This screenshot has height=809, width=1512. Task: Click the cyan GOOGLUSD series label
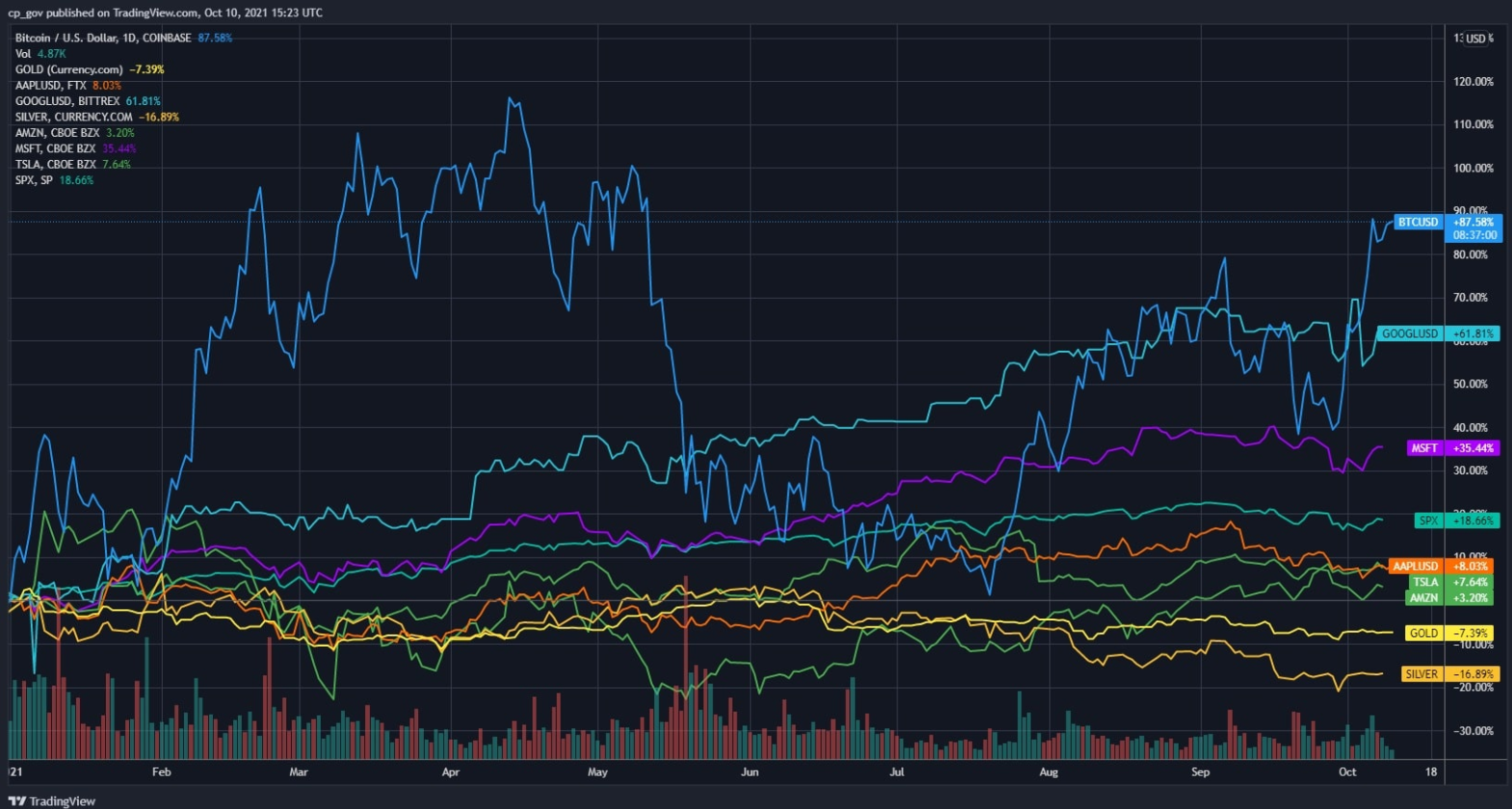click(x=1410, y=334)
